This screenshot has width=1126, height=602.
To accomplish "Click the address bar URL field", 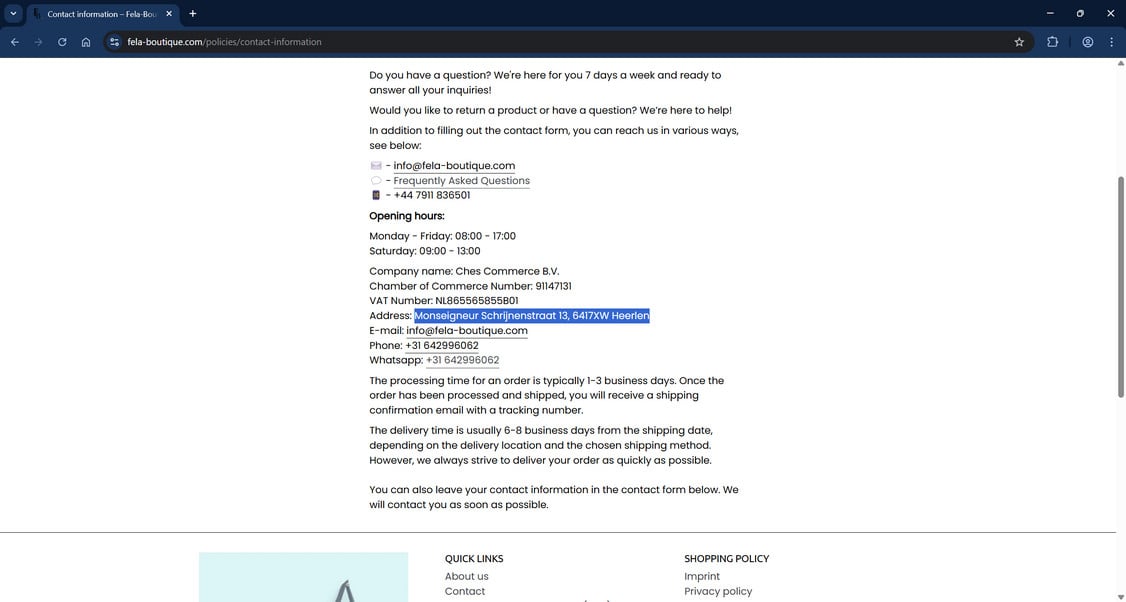I will click(567, 42).
